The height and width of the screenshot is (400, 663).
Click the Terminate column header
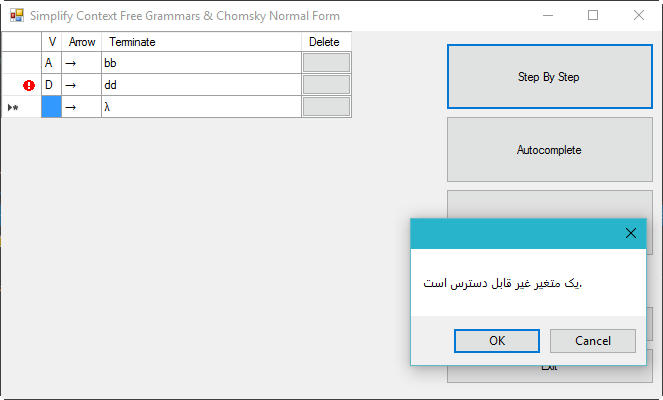[x=201, y=42]
